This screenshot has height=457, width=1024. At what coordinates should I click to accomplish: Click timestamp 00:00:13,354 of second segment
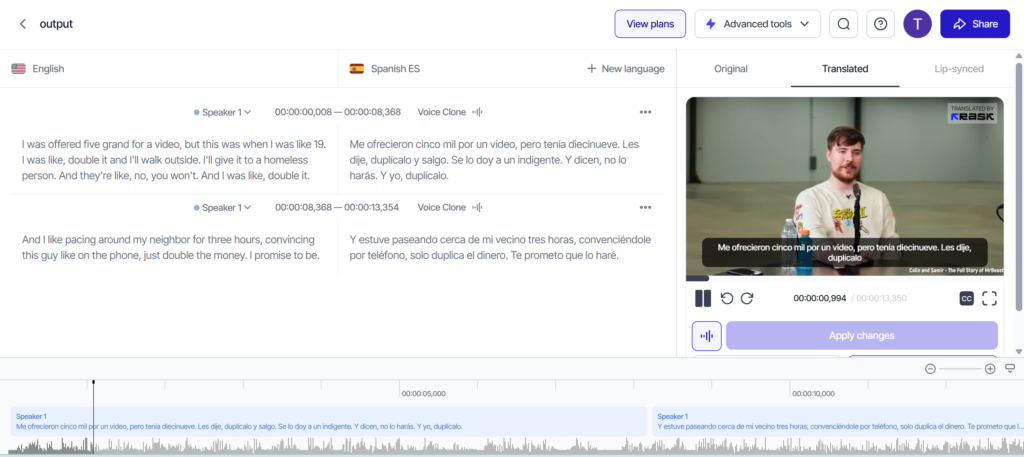(x=371, y=208)
